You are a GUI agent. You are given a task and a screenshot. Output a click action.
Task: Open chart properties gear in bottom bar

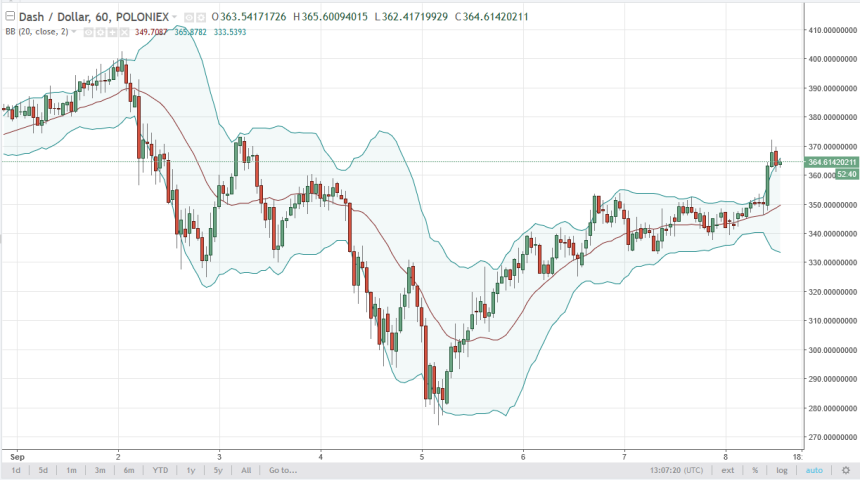pyautogui.click(x=846, y=470)
